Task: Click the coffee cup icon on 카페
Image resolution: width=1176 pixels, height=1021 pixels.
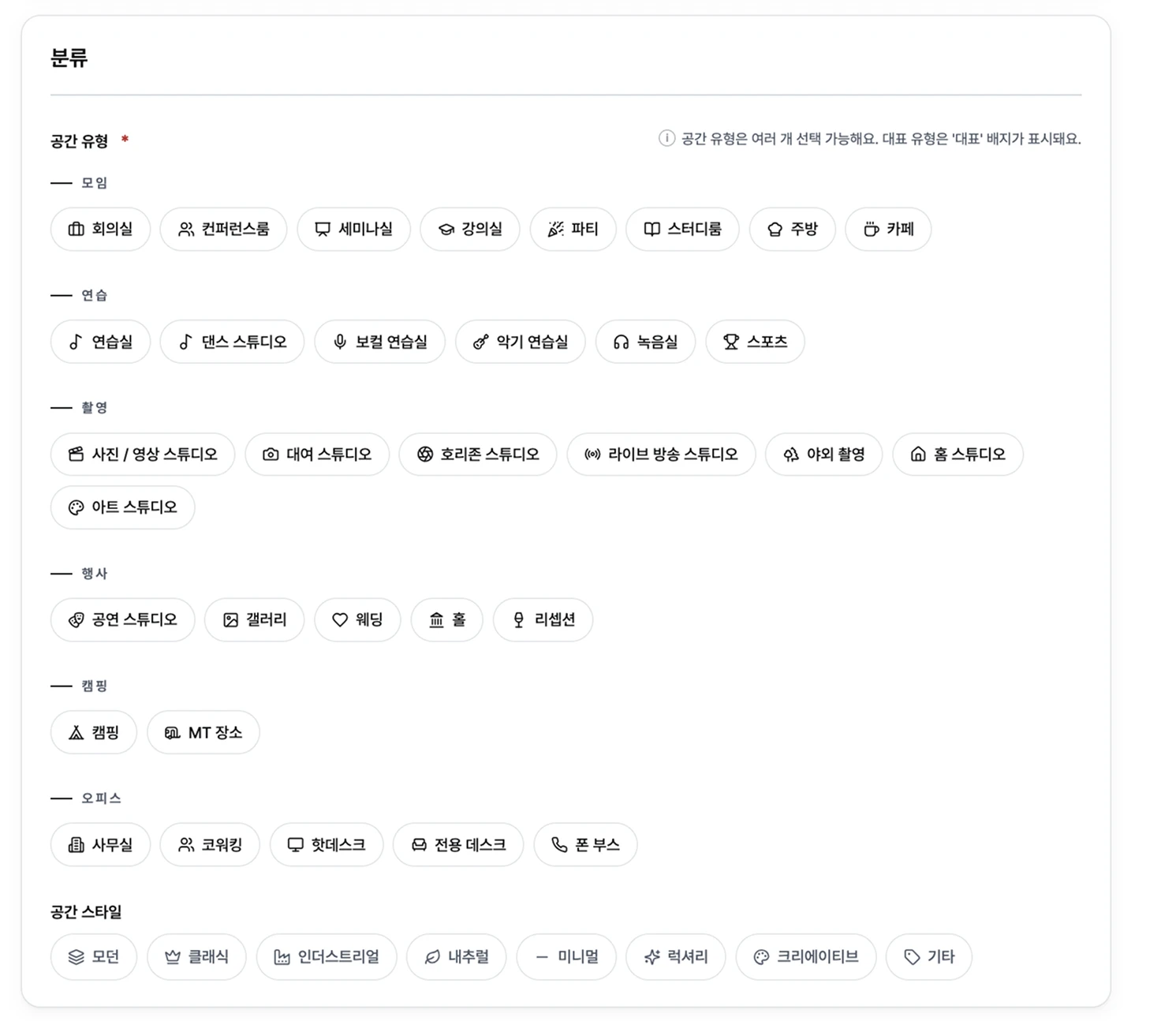Action: 871,230
